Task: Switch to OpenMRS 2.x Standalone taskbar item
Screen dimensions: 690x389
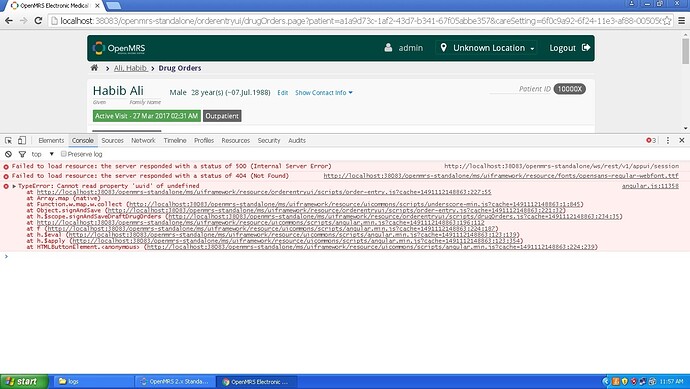Action: (175, 382)
